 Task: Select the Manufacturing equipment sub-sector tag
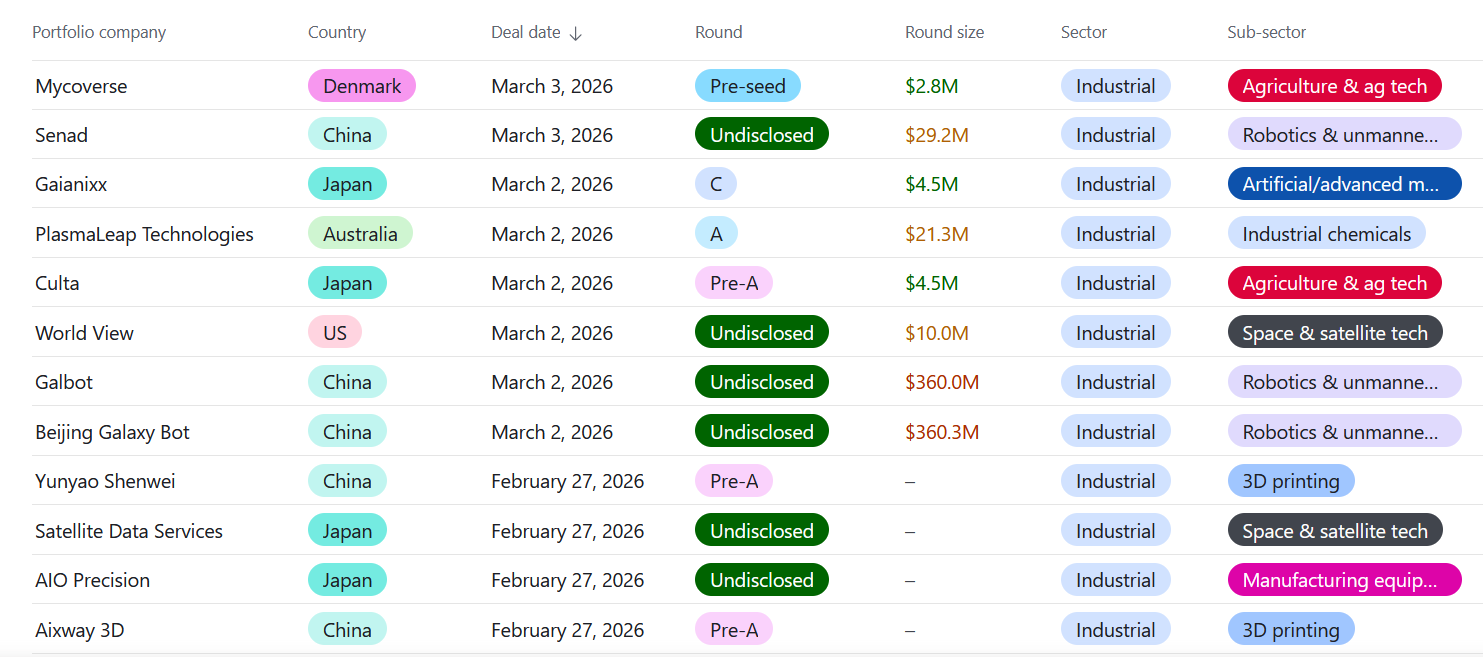[x=1338, y=580]
